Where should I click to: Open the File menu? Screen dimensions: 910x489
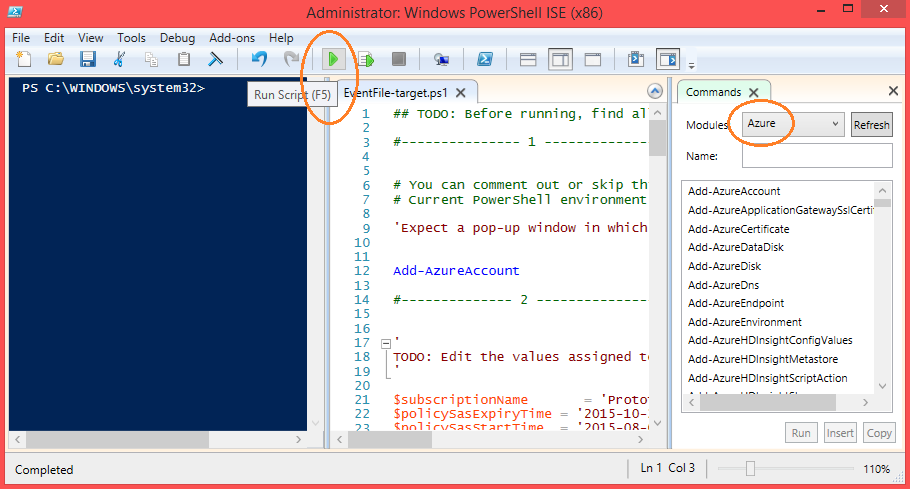(21, 38)
